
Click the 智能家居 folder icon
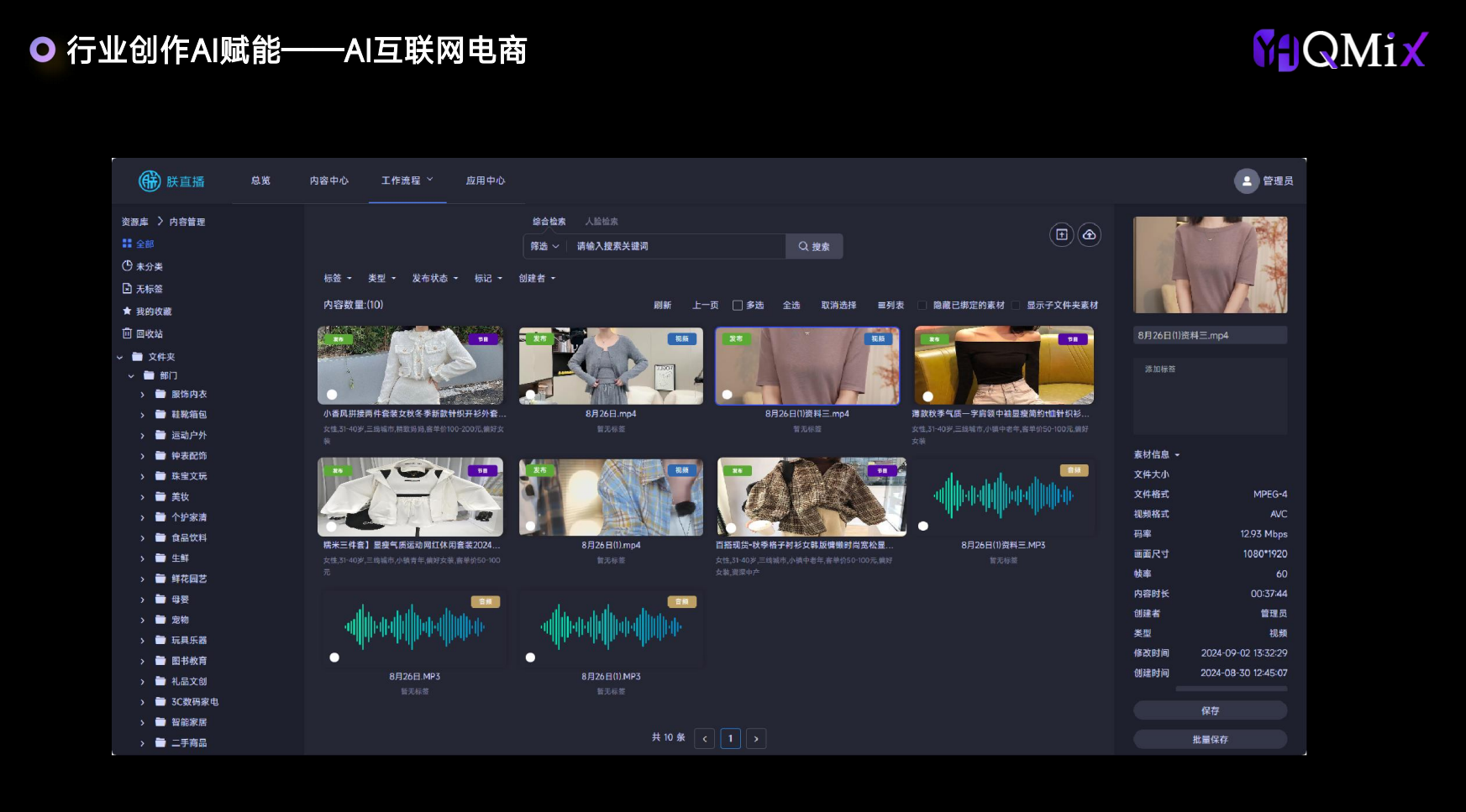point(160,722)
